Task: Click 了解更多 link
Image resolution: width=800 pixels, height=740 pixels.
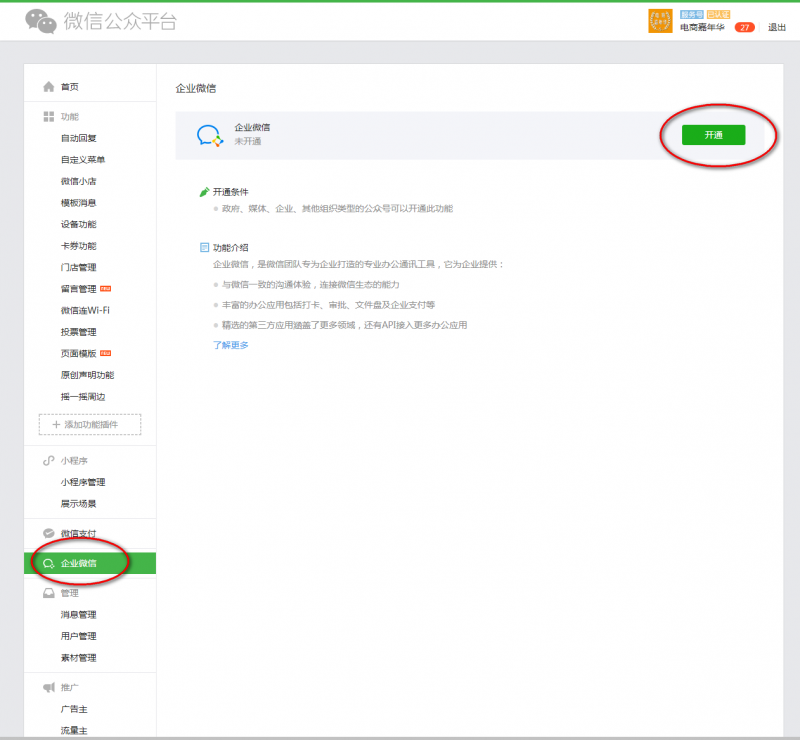Action: pos(231,346)
